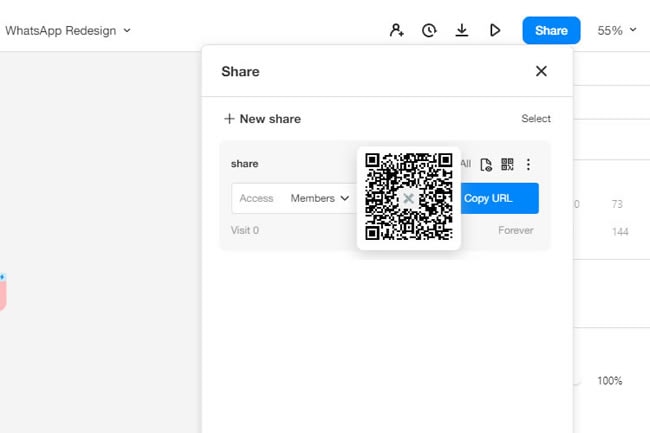
Task: Click the download icon in toolbar
Action: [x=462, y=30]
